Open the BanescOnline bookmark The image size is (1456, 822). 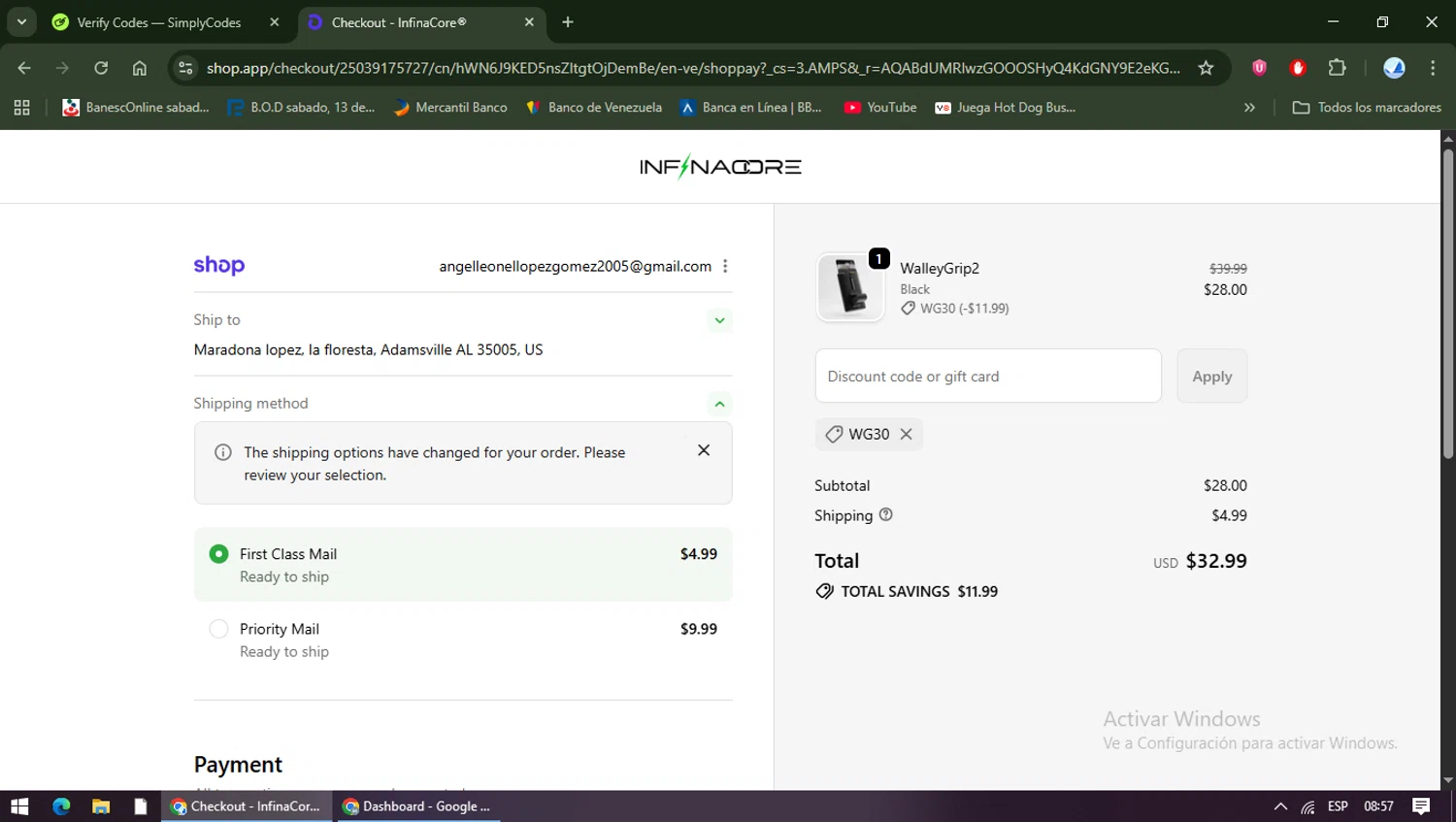pos(135,108)
